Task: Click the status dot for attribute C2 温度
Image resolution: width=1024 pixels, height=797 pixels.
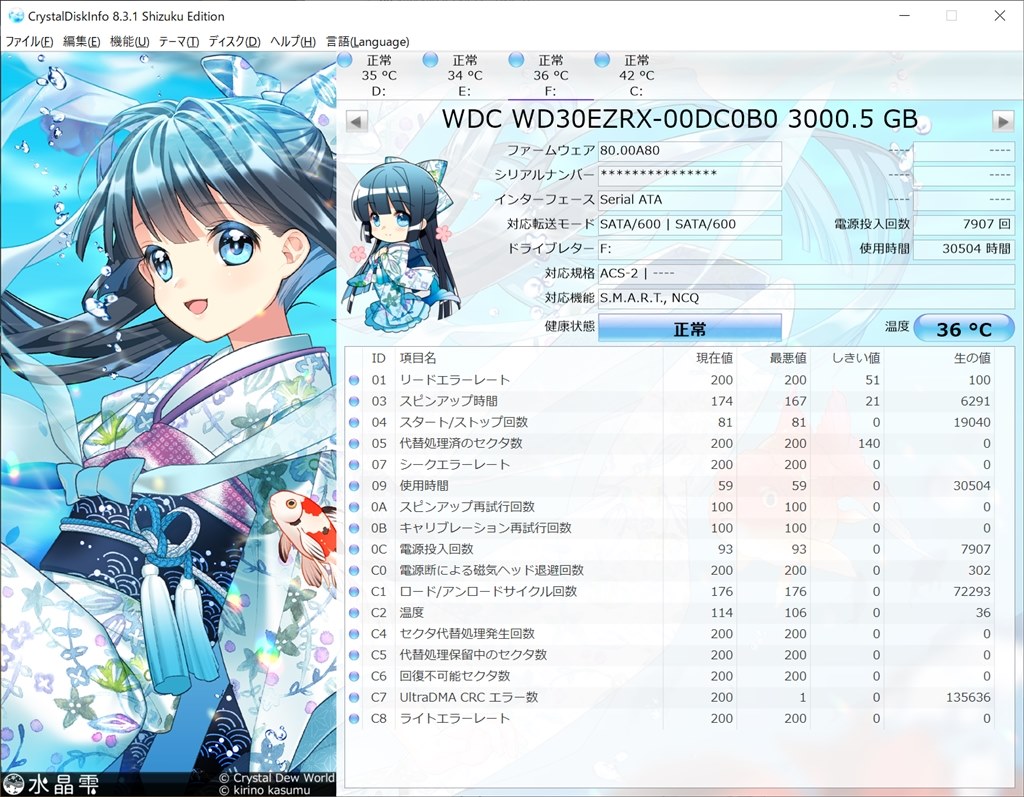Action: [x=354, y=613]
